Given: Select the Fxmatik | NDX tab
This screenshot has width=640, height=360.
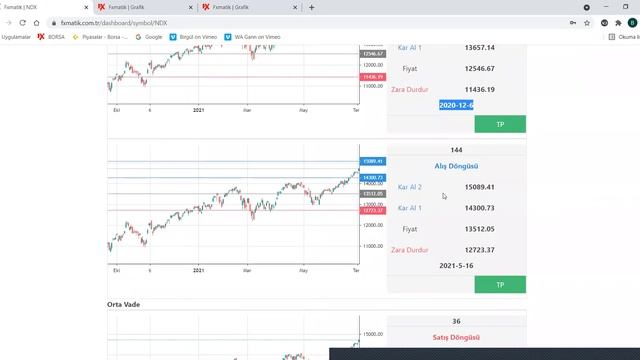Looking at the screenshot, I should pyautogui.click(x=45, y=7).
